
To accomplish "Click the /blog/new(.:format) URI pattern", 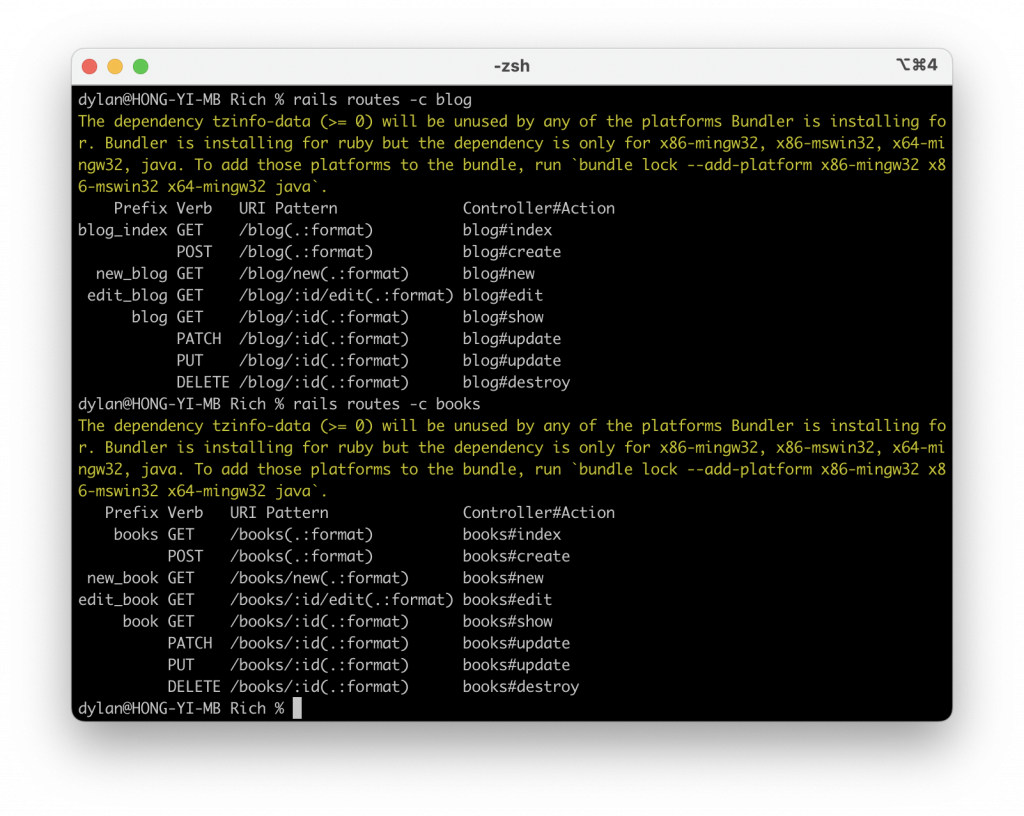I will [x=324, y=274].
